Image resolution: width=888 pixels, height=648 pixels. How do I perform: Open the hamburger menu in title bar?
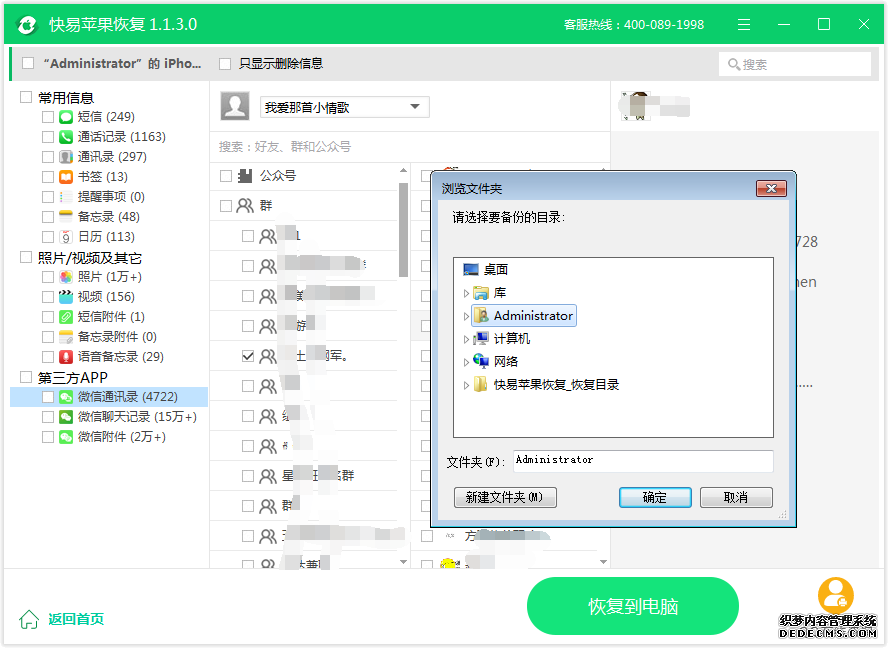744,24
